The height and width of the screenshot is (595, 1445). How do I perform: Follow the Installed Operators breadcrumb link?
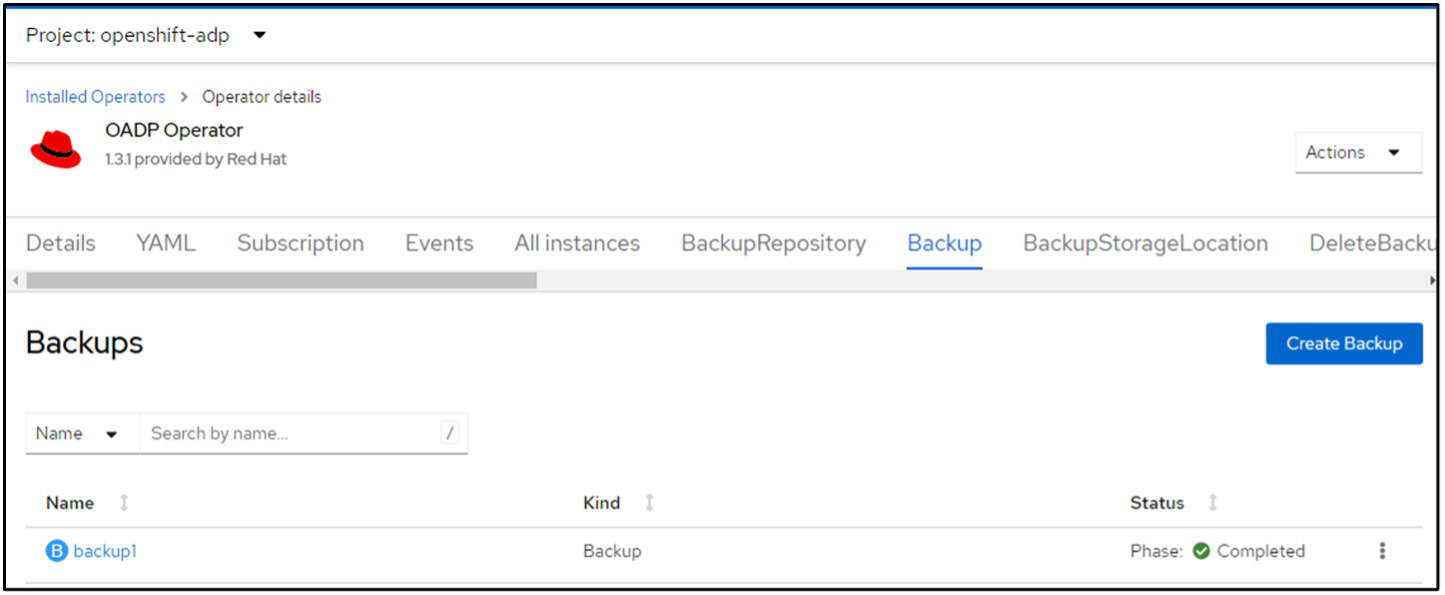click(x=95, y=97)
